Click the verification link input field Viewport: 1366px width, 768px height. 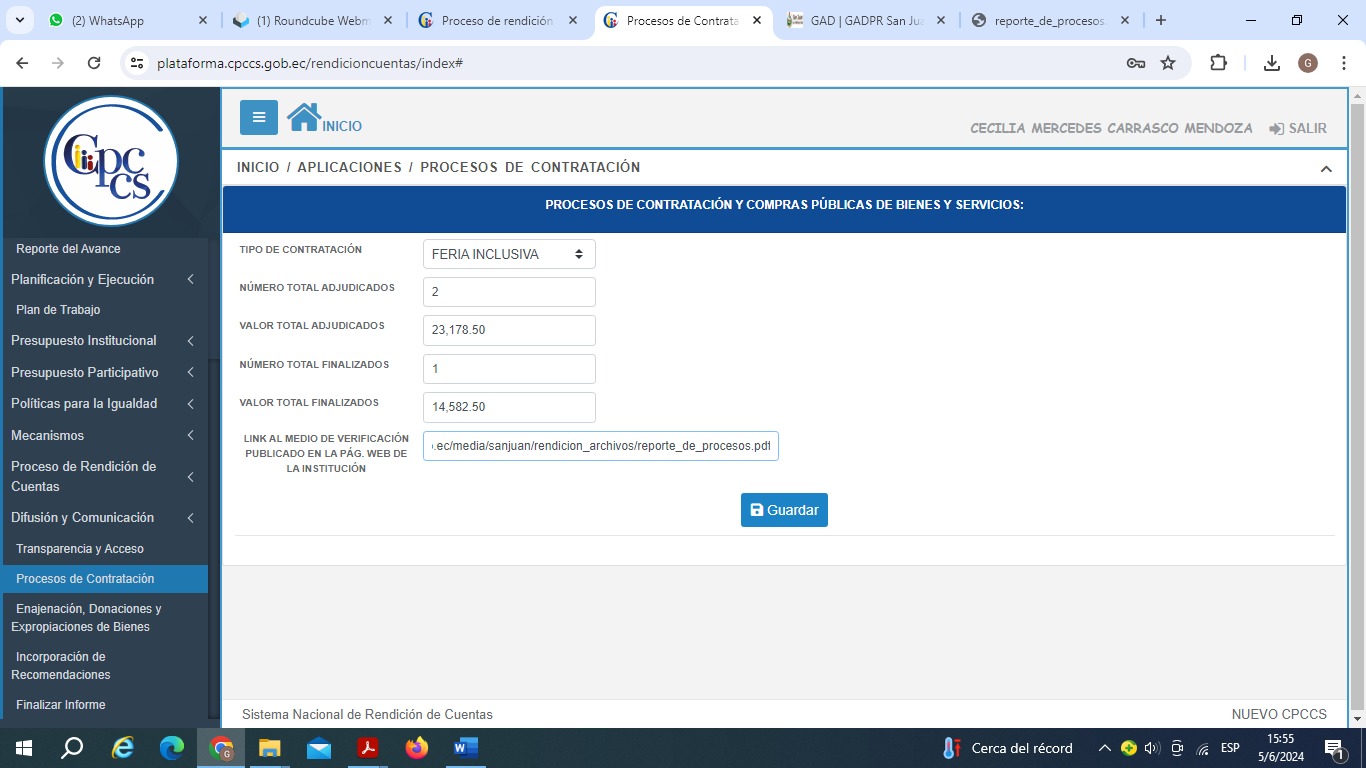click(x=600, y=446)
